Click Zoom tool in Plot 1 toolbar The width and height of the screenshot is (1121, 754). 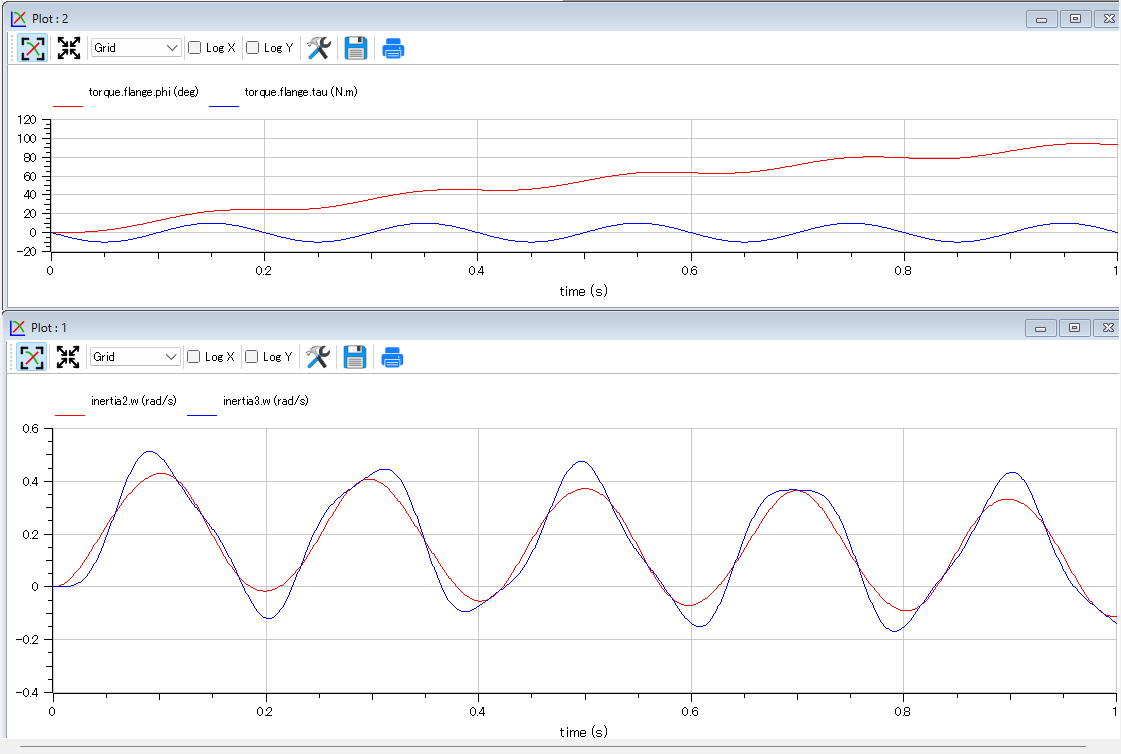pos(32,357)
